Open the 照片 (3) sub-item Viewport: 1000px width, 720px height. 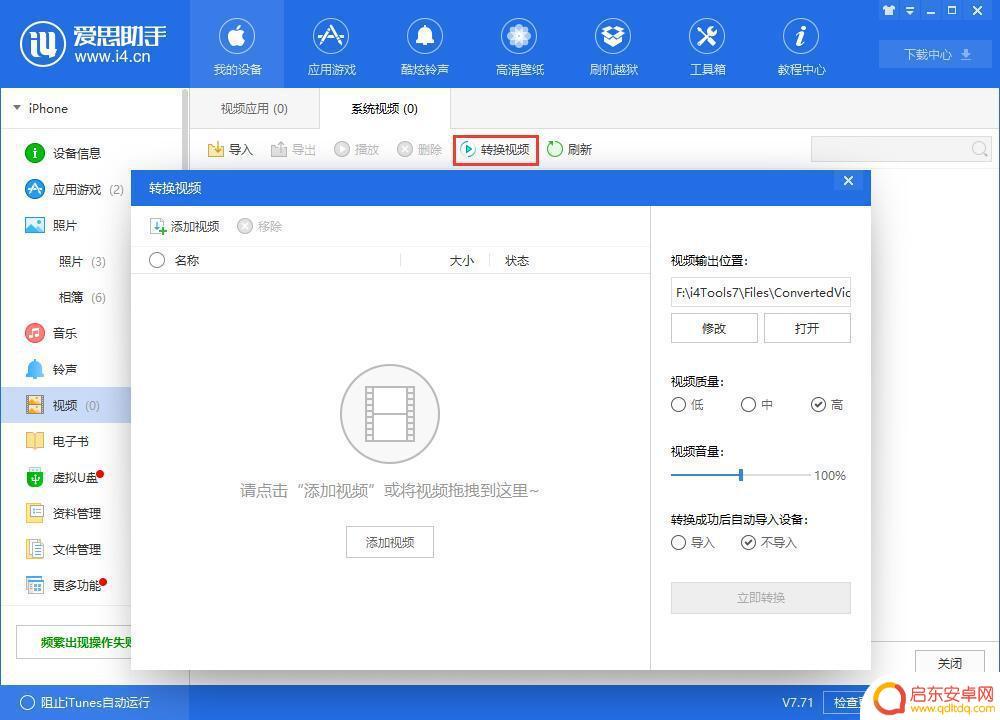(x=82, y=261)
